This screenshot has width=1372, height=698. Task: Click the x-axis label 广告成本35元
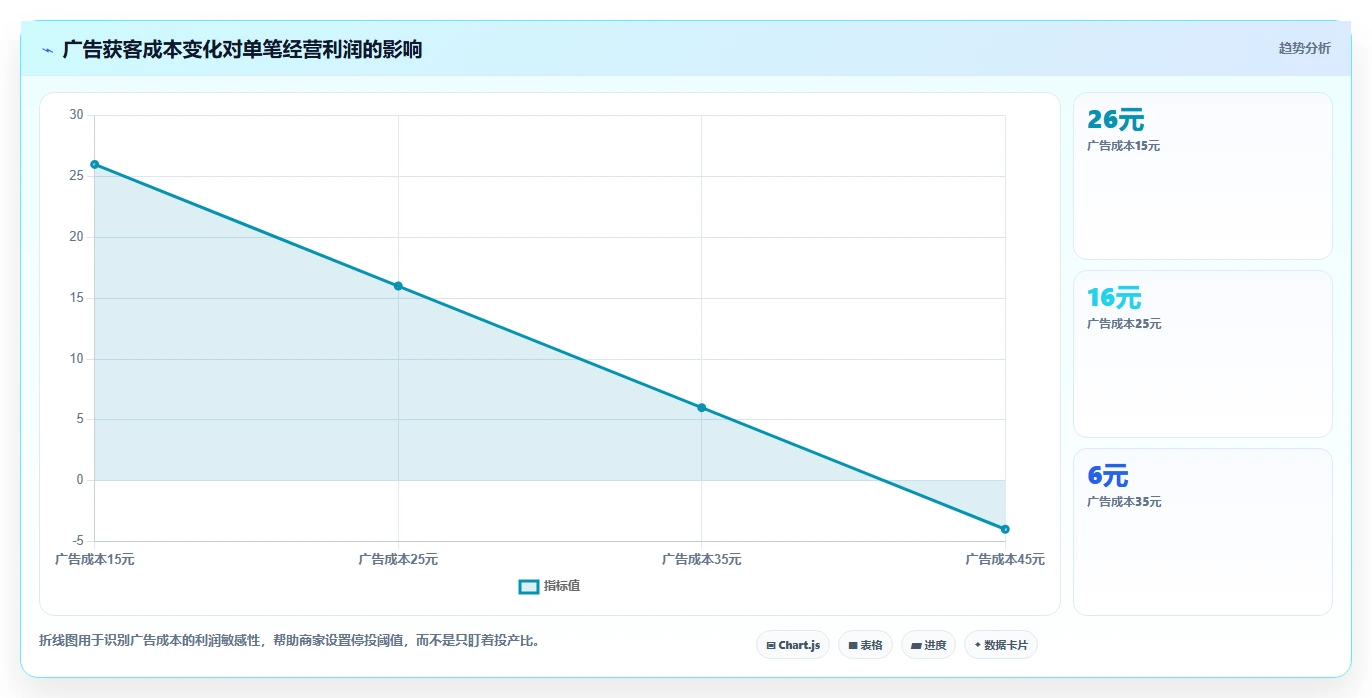[701, 560]
